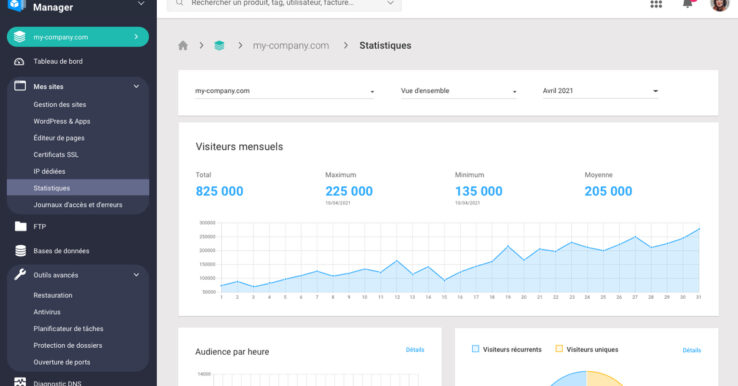The height and width of the screenshot is (386, 738).
Task: Click the Moyenne value 205 000
Action: (x=608, y=191)
